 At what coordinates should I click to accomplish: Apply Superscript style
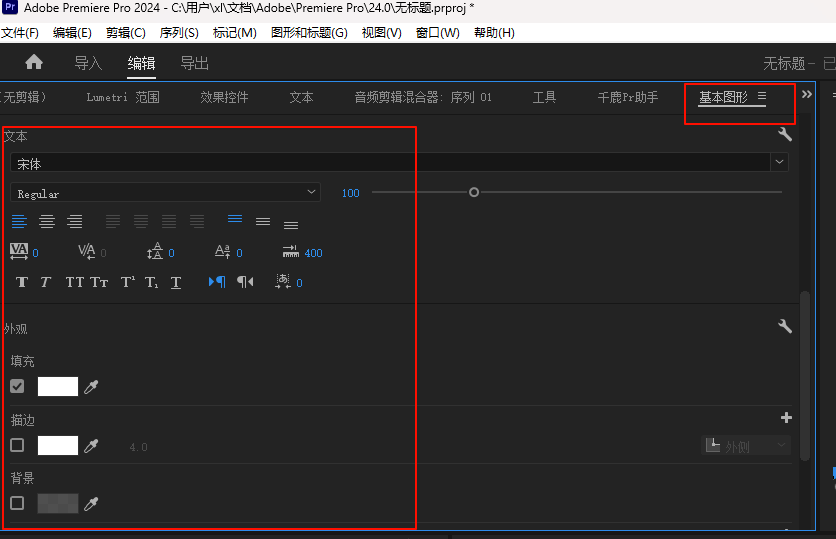tap(127, 282)
